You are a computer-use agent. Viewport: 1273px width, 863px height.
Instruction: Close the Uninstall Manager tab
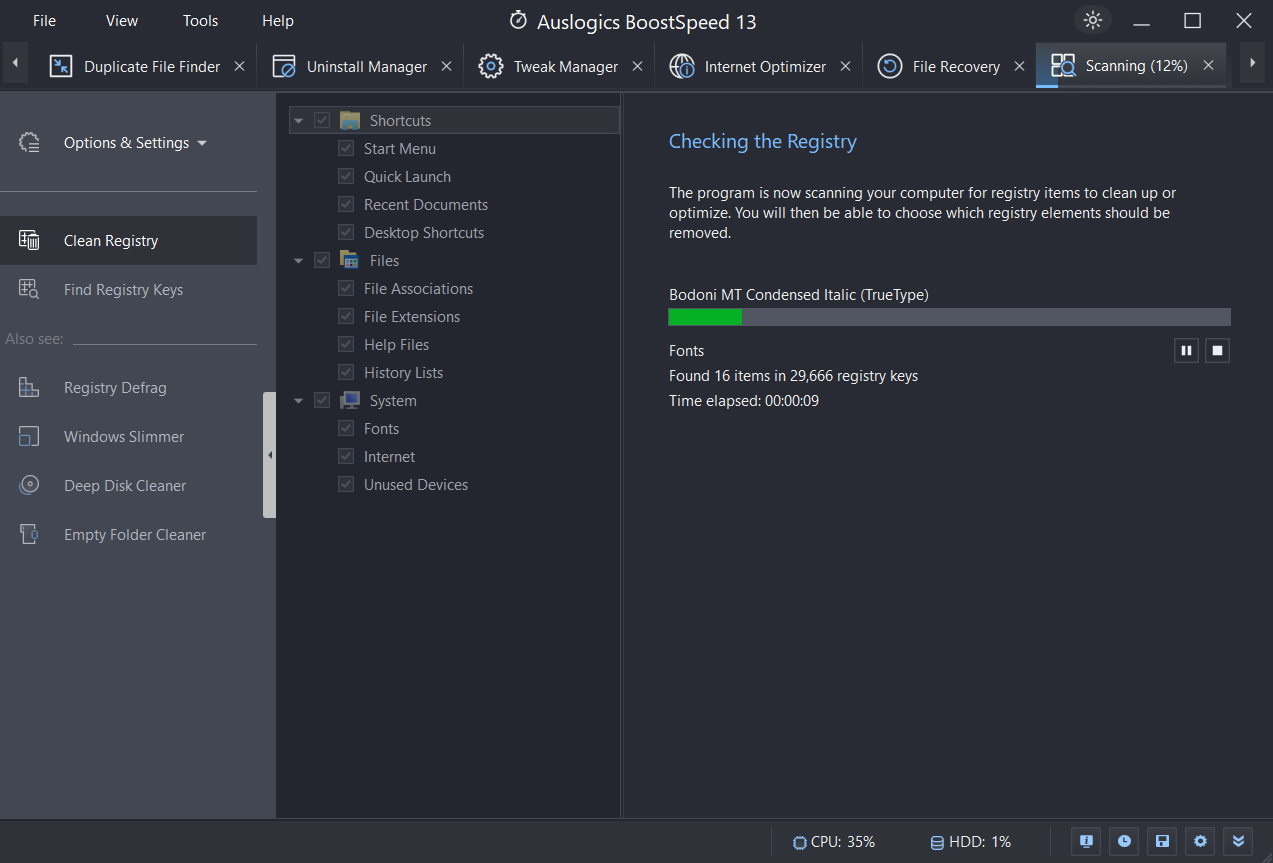pyautogui.click(x=446, y=66)
